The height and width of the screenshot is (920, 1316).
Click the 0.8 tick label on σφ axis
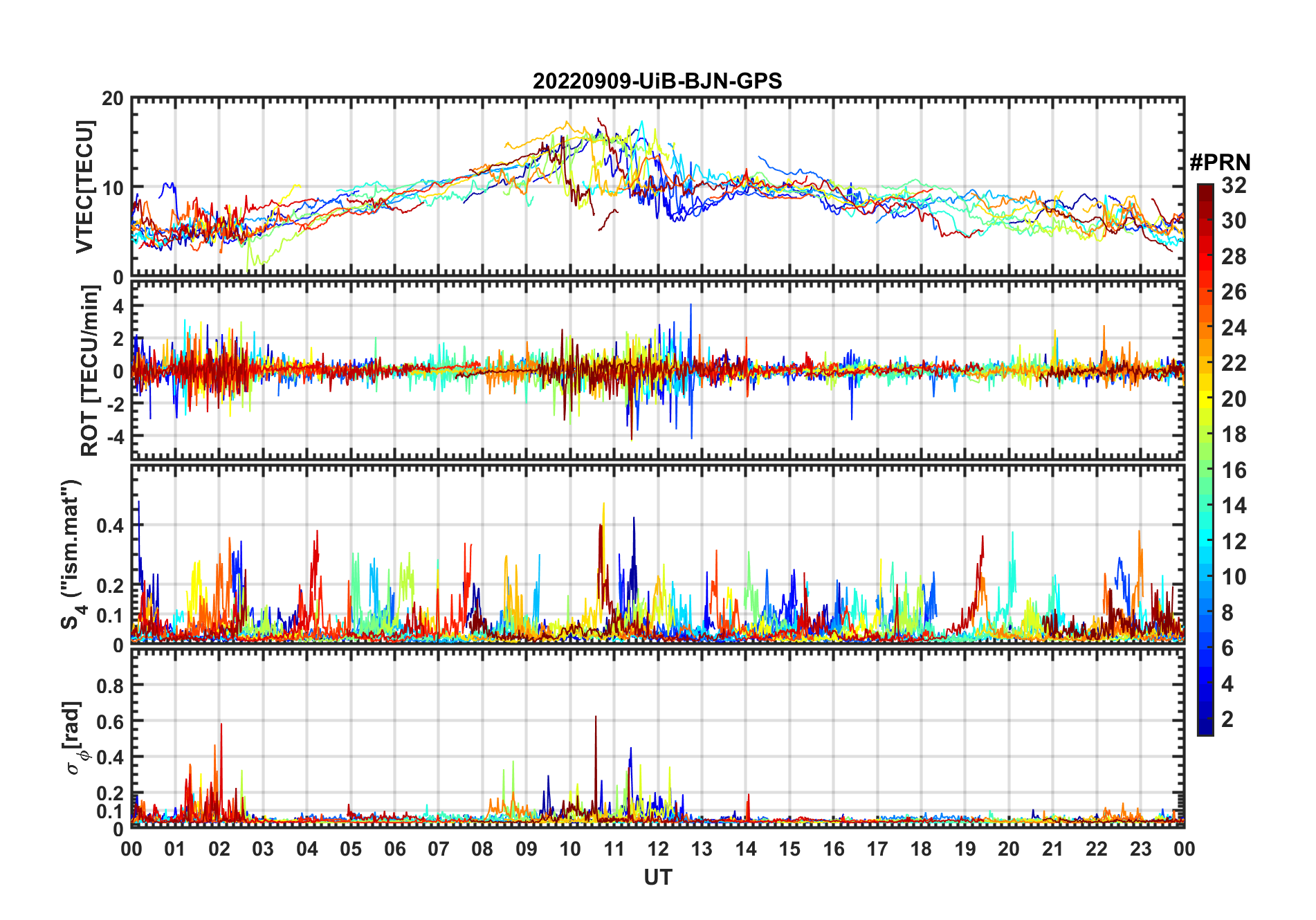pyautogui.click(x=110, y=686)
